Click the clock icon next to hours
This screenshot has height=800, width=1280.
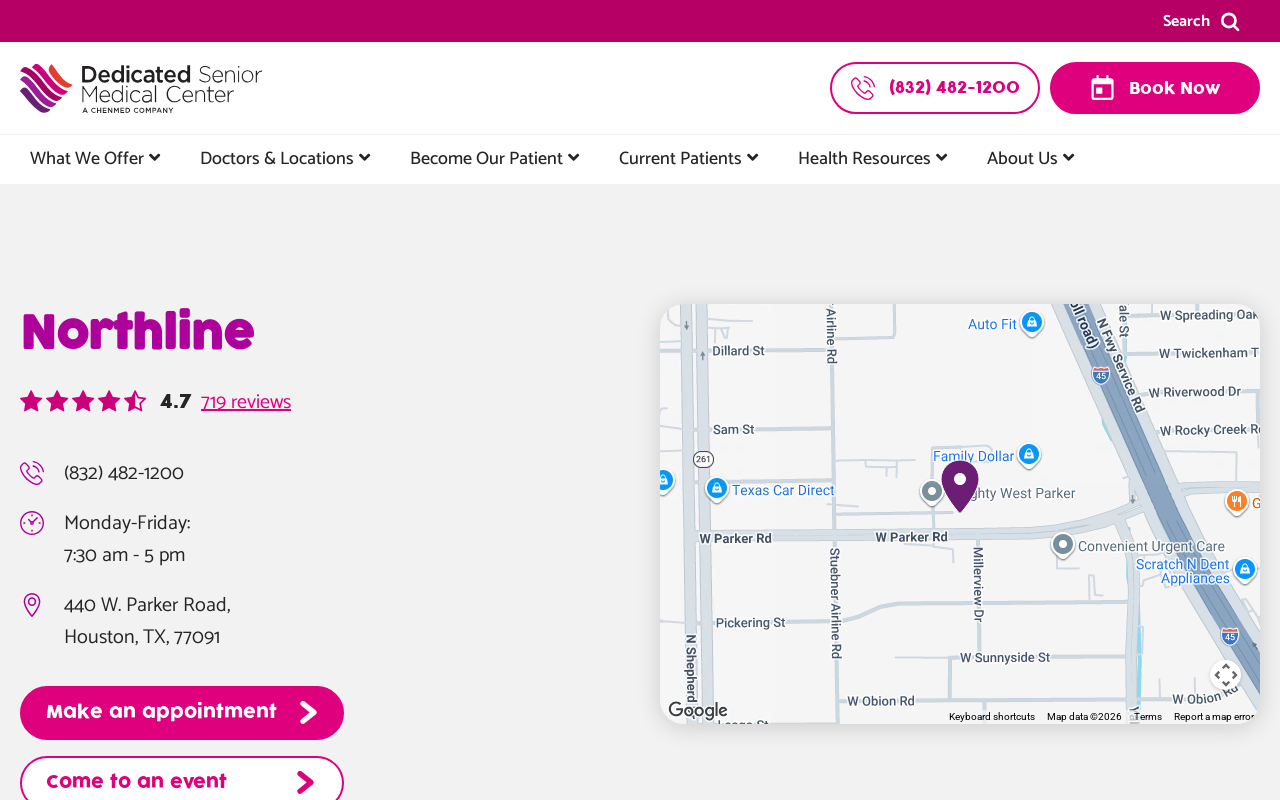coord(32,523)
